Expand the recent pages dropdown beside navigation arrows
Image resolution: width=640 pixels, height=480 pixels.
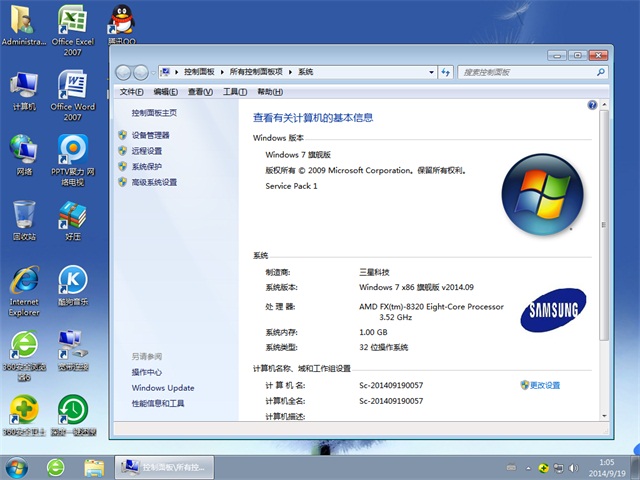(154, 72)
